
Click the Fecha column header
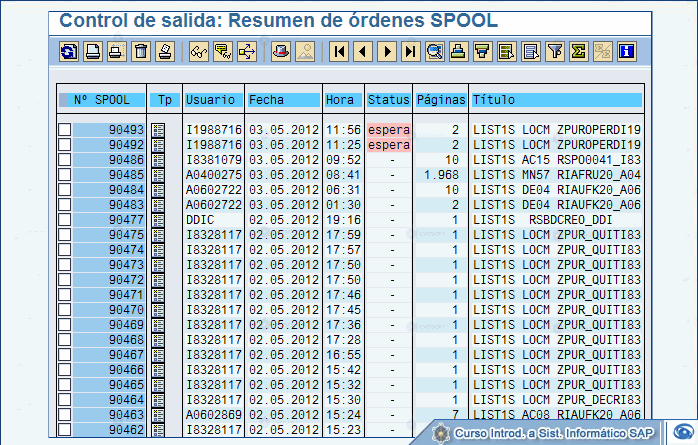click(x=284, y=100)
